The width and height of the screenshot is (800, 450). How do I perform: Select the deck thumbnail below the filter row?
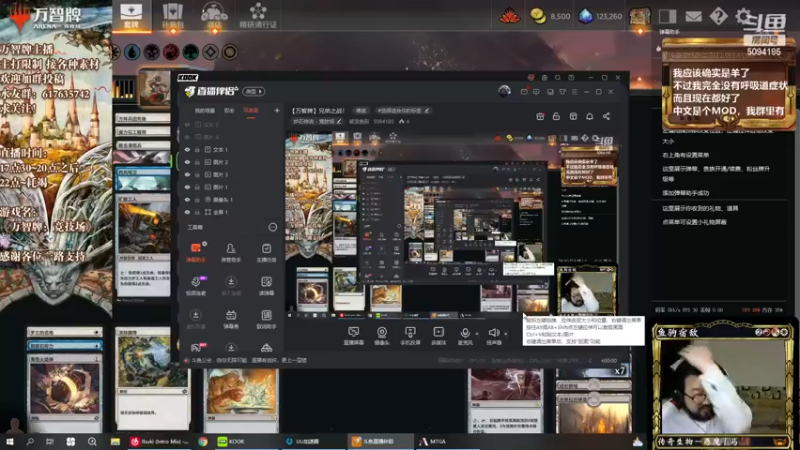155,88
